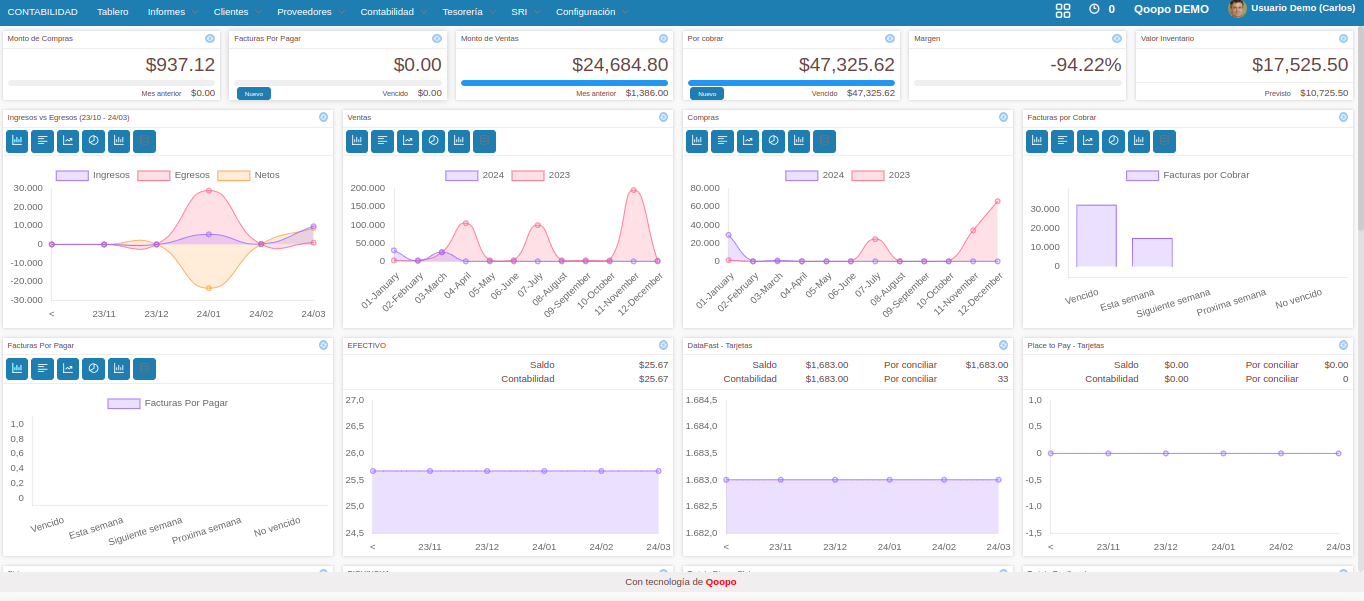Click the eye icon on the EFECTIVO panel
Viewport: 1364px width, 601px height.
click(x=663, y=345)
